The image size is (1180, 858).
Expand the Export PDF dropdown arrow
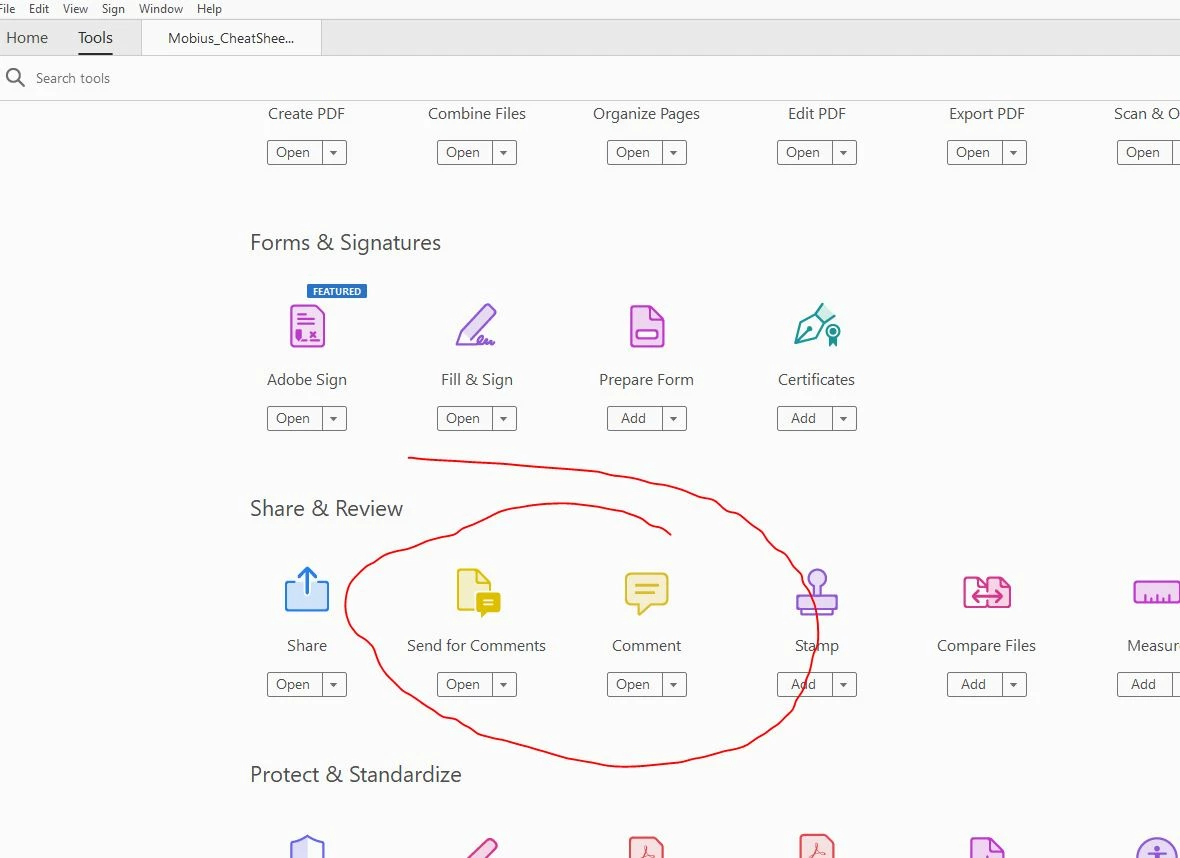tap(1014, 153)
